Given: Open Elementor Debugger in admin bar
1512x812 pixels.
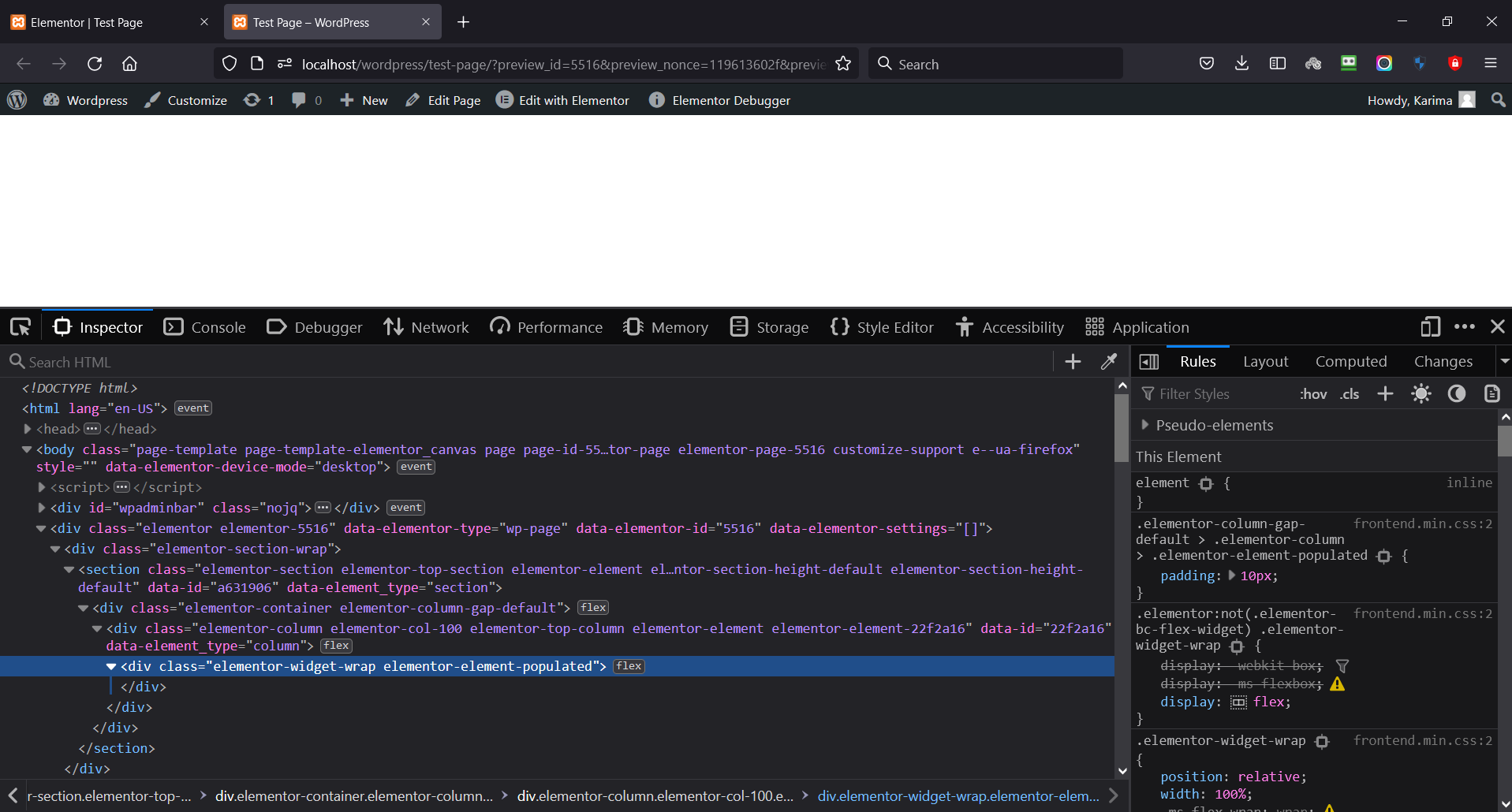Looking at the screenshot, I should [719, 100].
